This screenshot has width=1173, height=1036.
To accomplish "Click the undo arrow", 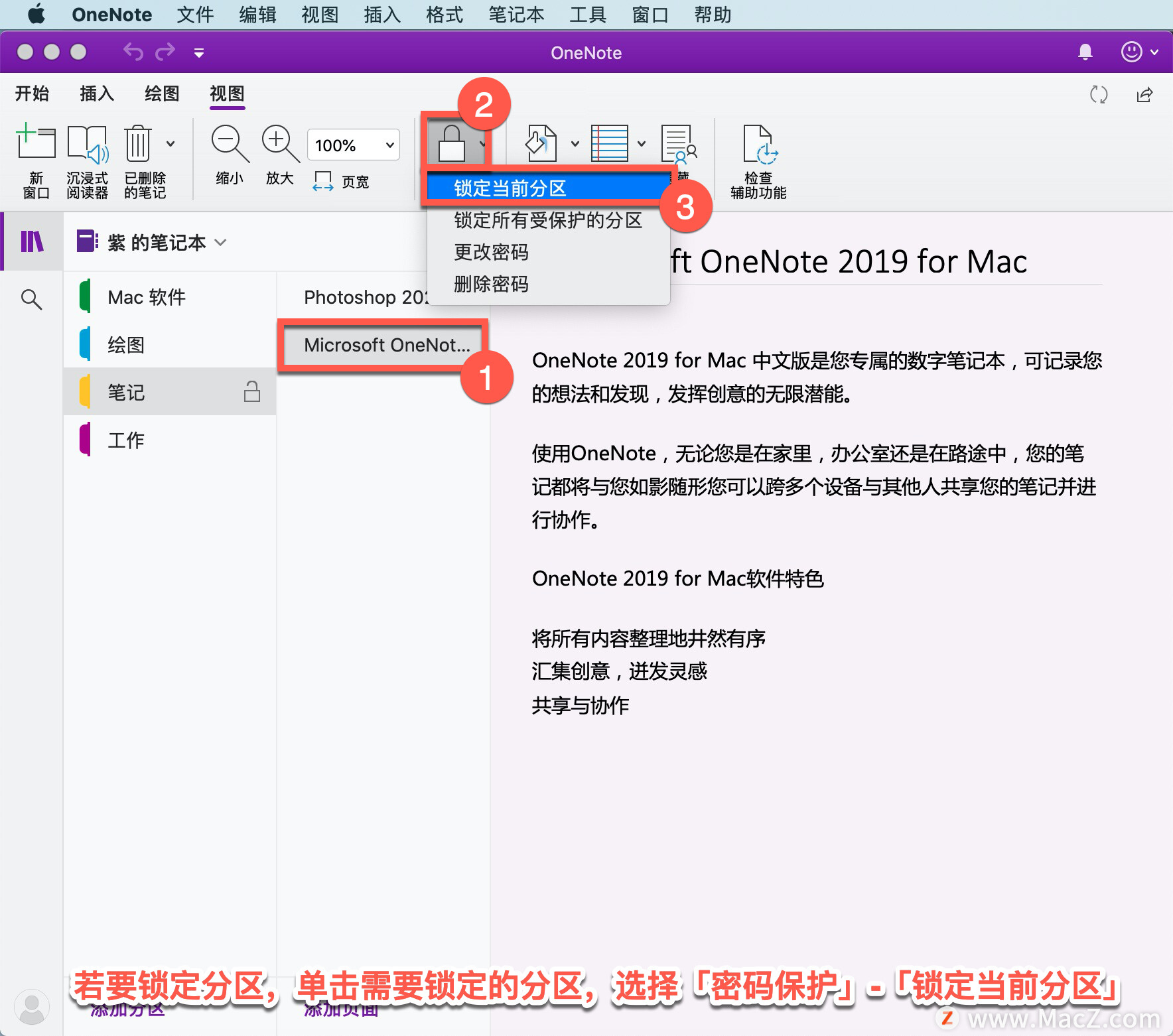I will [x=133, y=52].
